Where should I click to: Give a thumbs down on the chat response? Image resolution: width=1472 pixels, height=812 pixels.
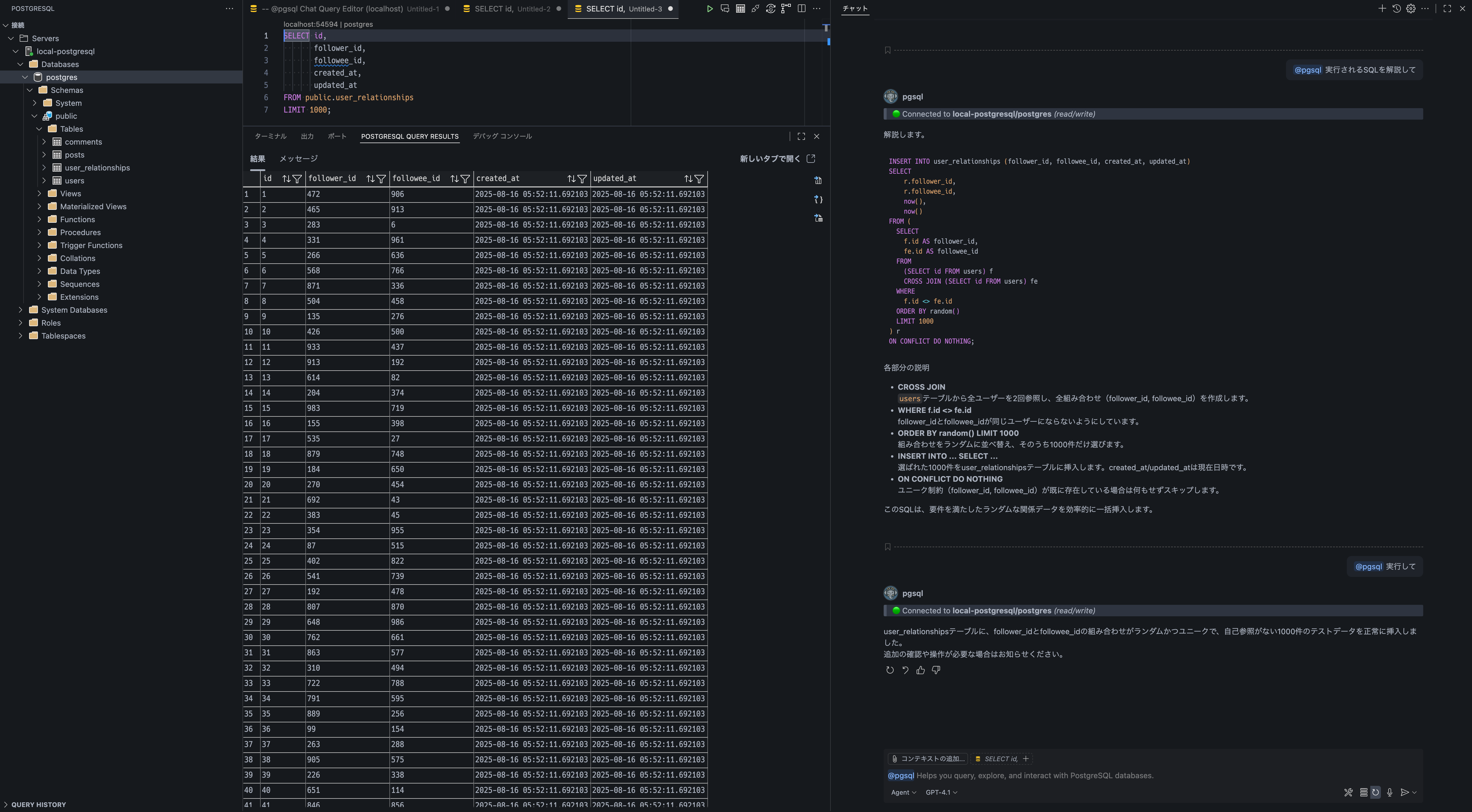(936, 670)
